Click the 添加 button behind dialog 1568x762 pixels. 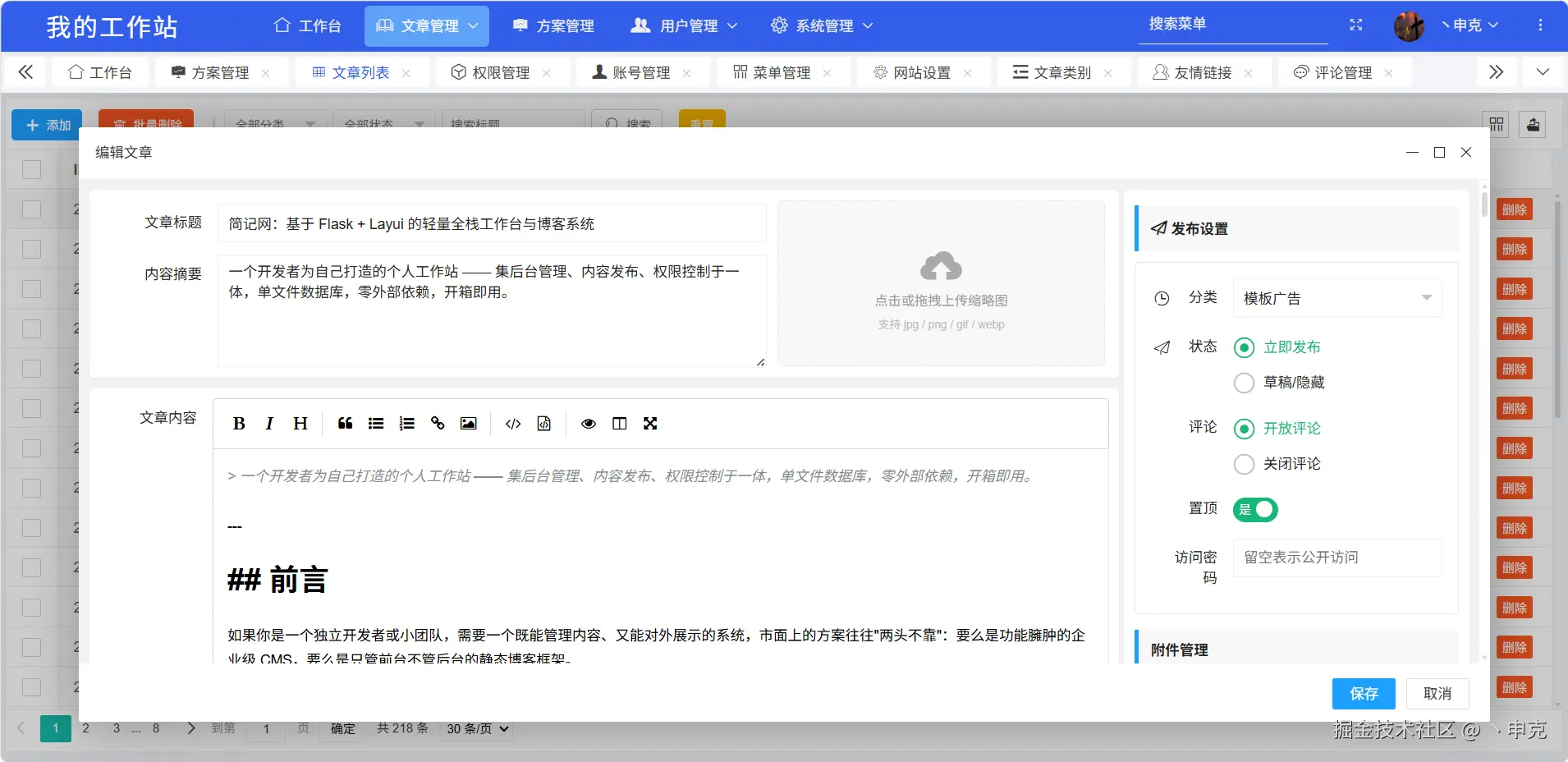coord(48,125)
